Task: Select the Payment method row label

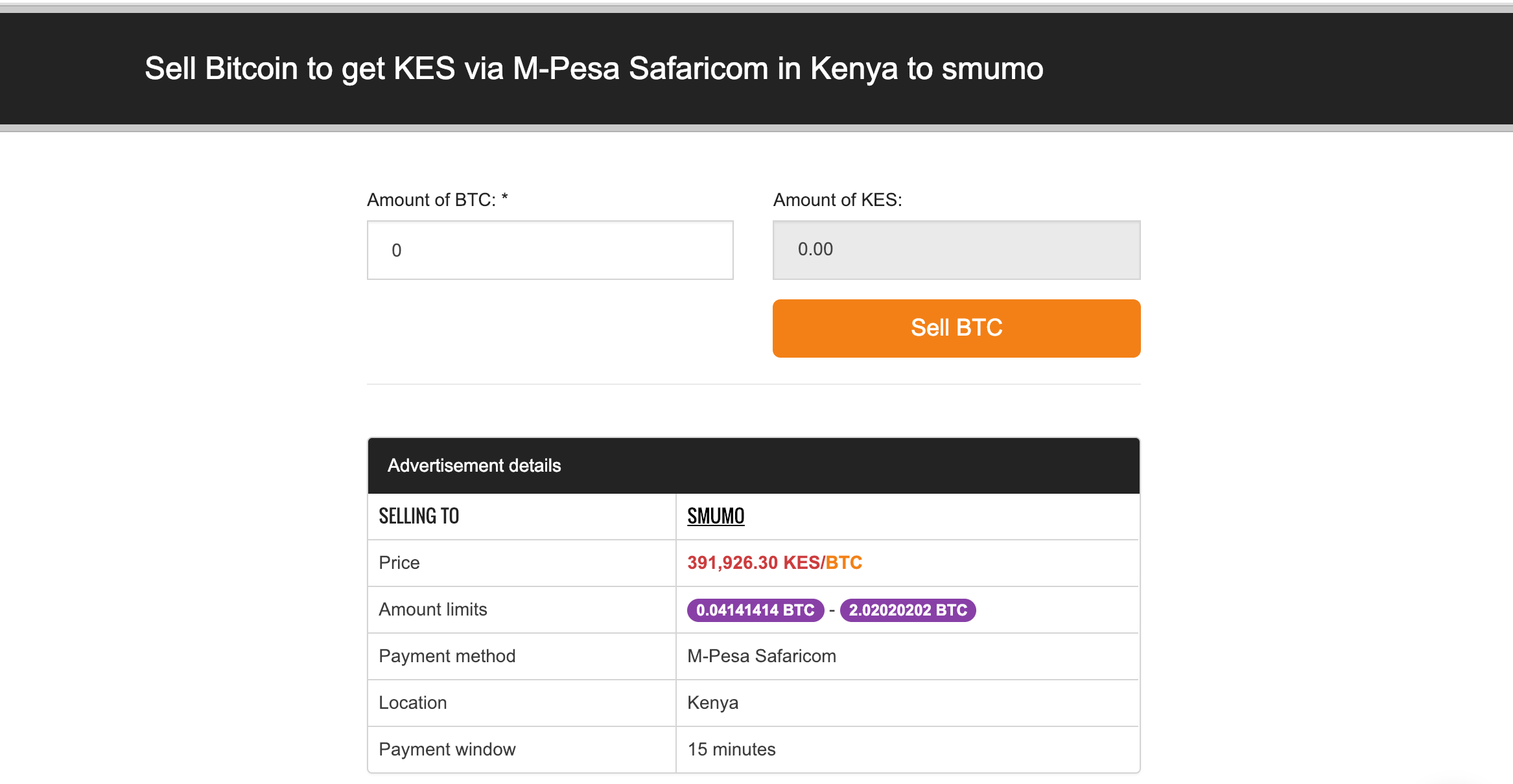Action: (x=447, y=656)
